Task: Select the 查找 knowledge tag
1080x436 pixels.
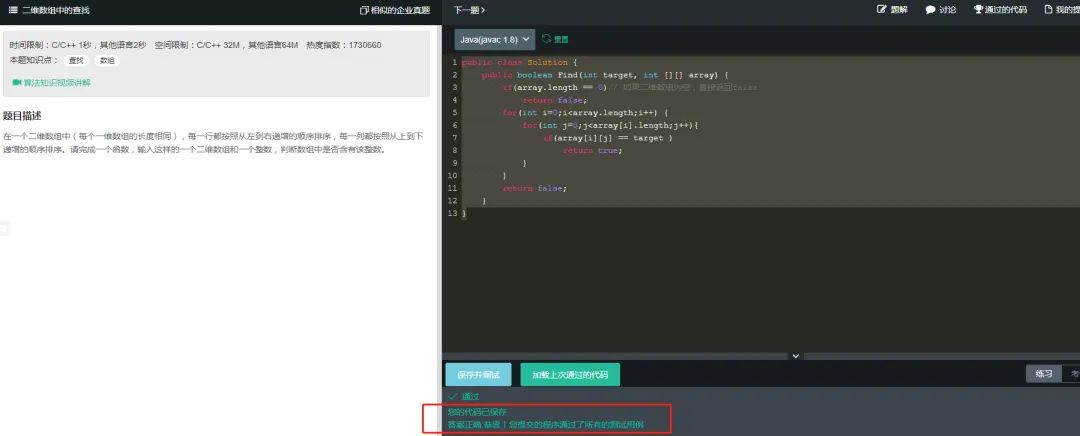Action: coord(76,61)
